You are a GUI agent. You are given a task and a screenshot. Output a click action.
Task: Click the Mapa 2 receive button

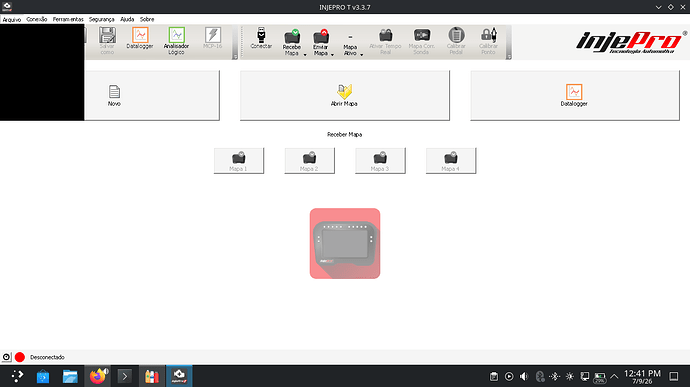click(309, 161)
